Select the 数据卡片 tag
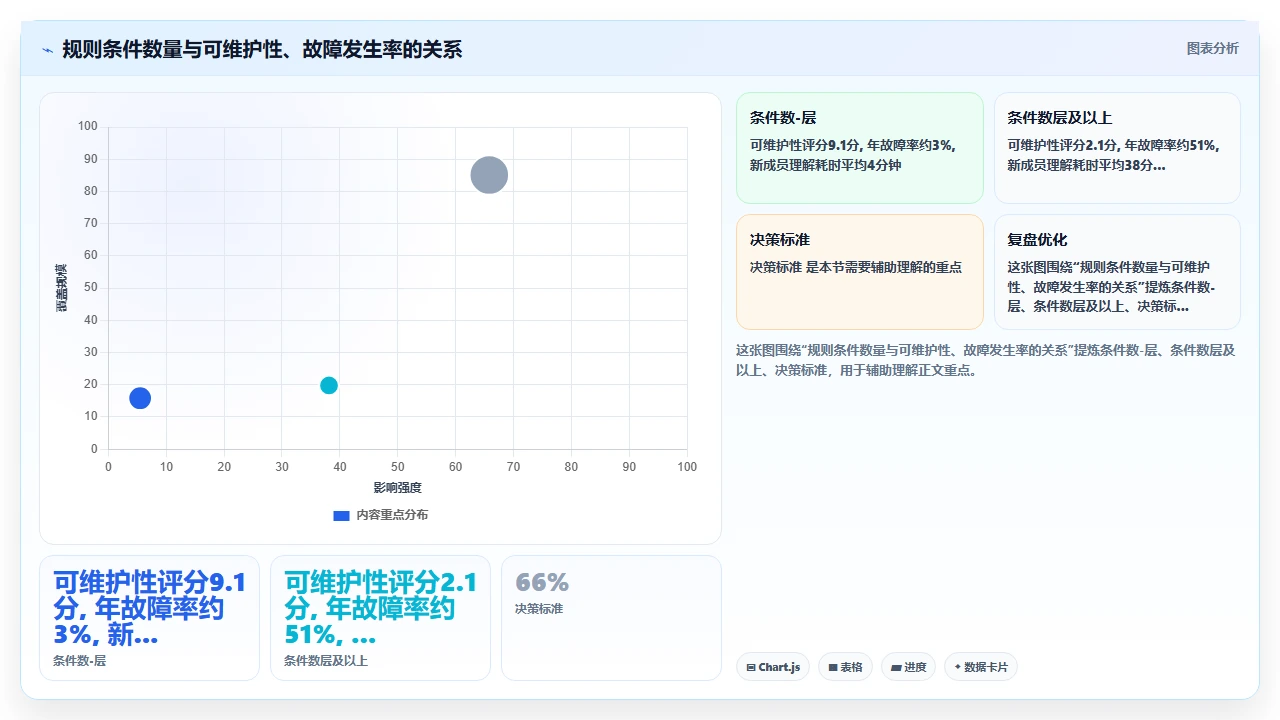Screen dimensions: 1280x720 981,667
